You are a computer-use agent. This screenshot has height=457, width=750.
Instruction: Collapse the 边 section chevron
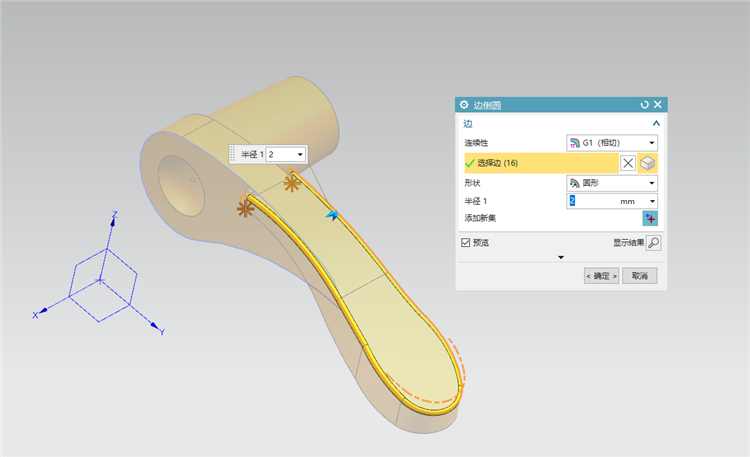point(656,123)
